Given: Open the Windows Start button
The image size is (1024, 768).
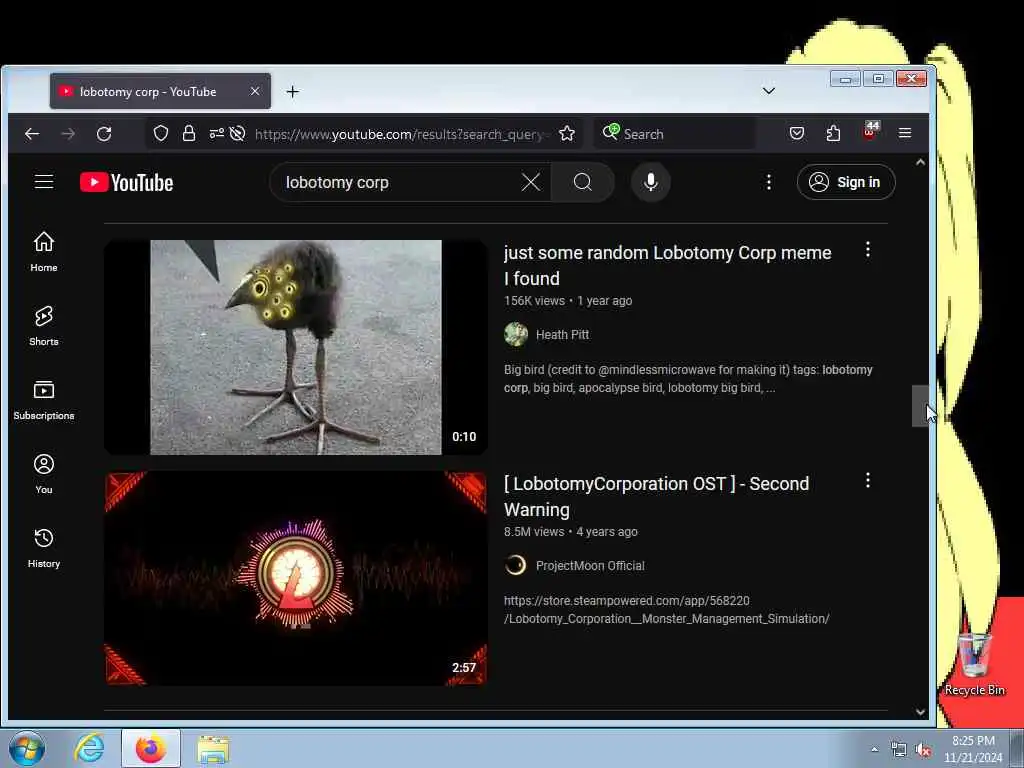Looking at the screenshot, I should pos(27,748).
